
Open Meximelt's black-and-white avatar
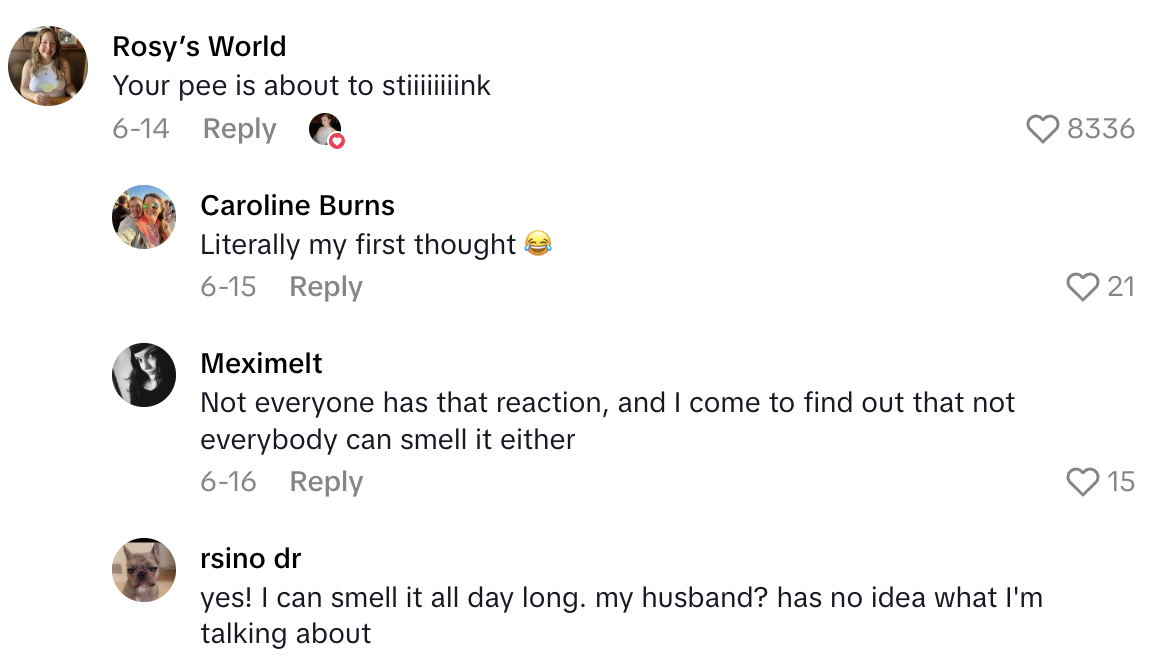pos(144,375)
